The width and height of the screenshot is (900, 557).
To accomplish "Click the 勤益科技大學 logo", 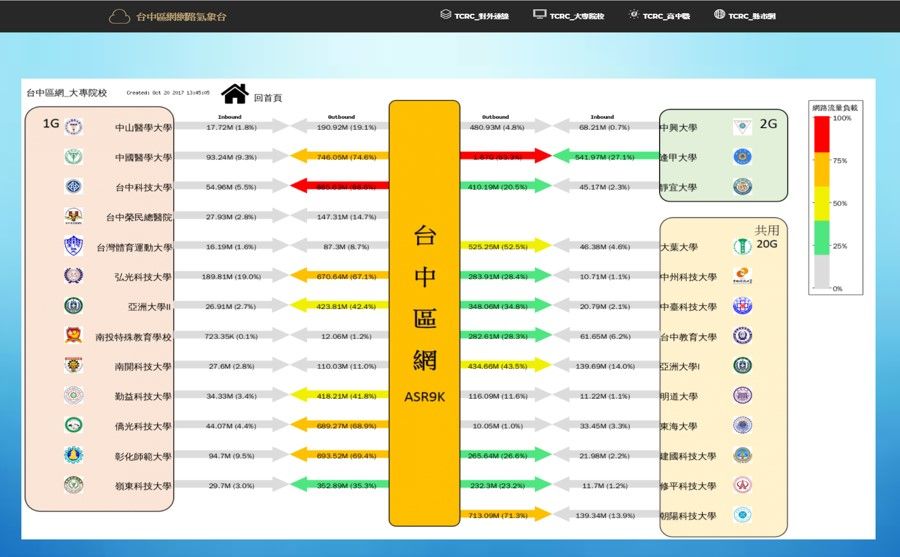I will coord(73,395).
